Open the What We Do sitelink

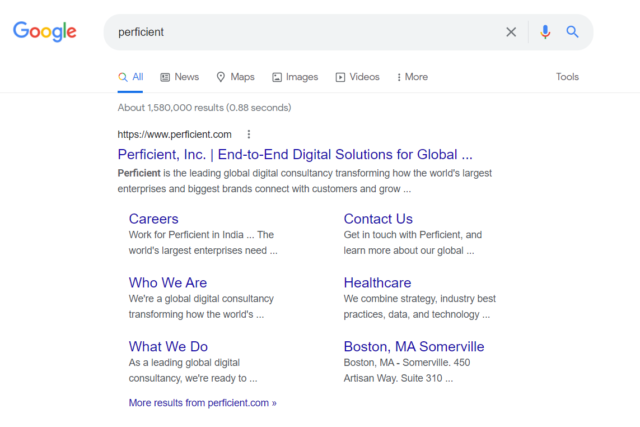168,346
